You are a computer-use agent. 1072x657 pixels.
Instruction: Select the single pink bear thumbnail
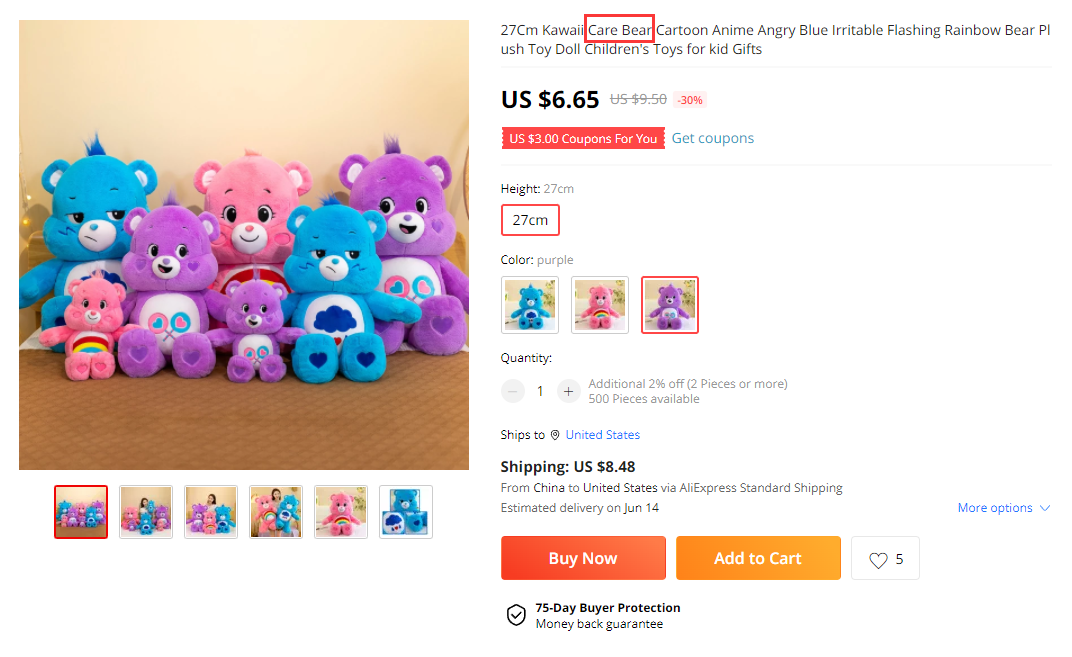pos(341,512)
